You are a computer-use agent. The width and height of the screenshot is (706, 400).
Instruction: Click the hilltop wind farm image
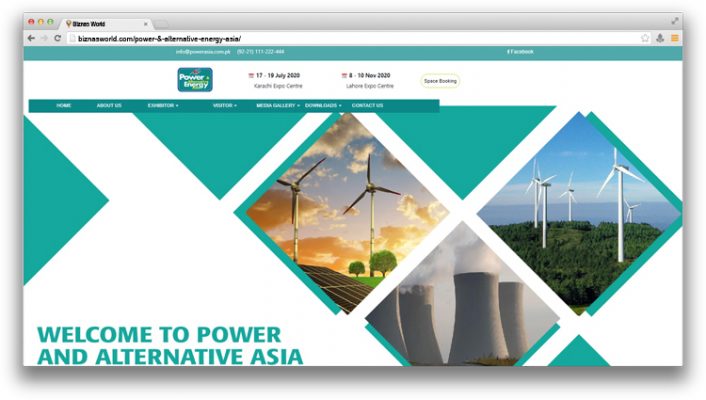(x=579, y=214)
